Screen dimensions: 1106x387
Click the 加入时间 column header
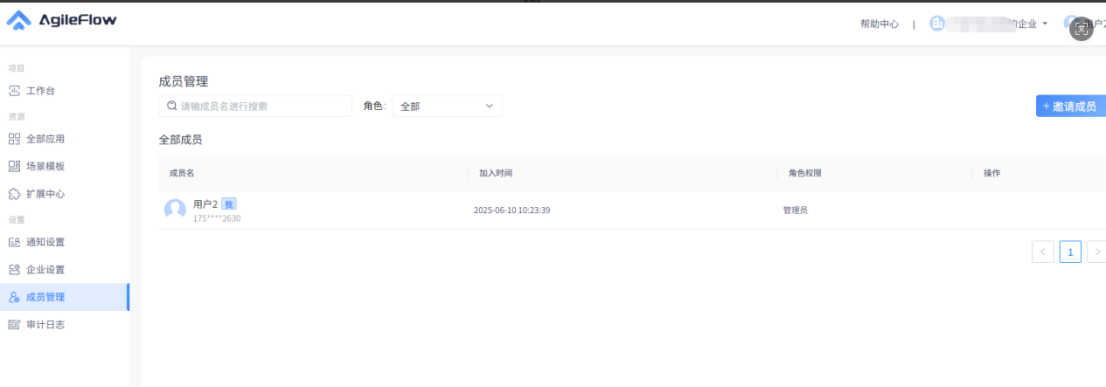tap(496, 173)
